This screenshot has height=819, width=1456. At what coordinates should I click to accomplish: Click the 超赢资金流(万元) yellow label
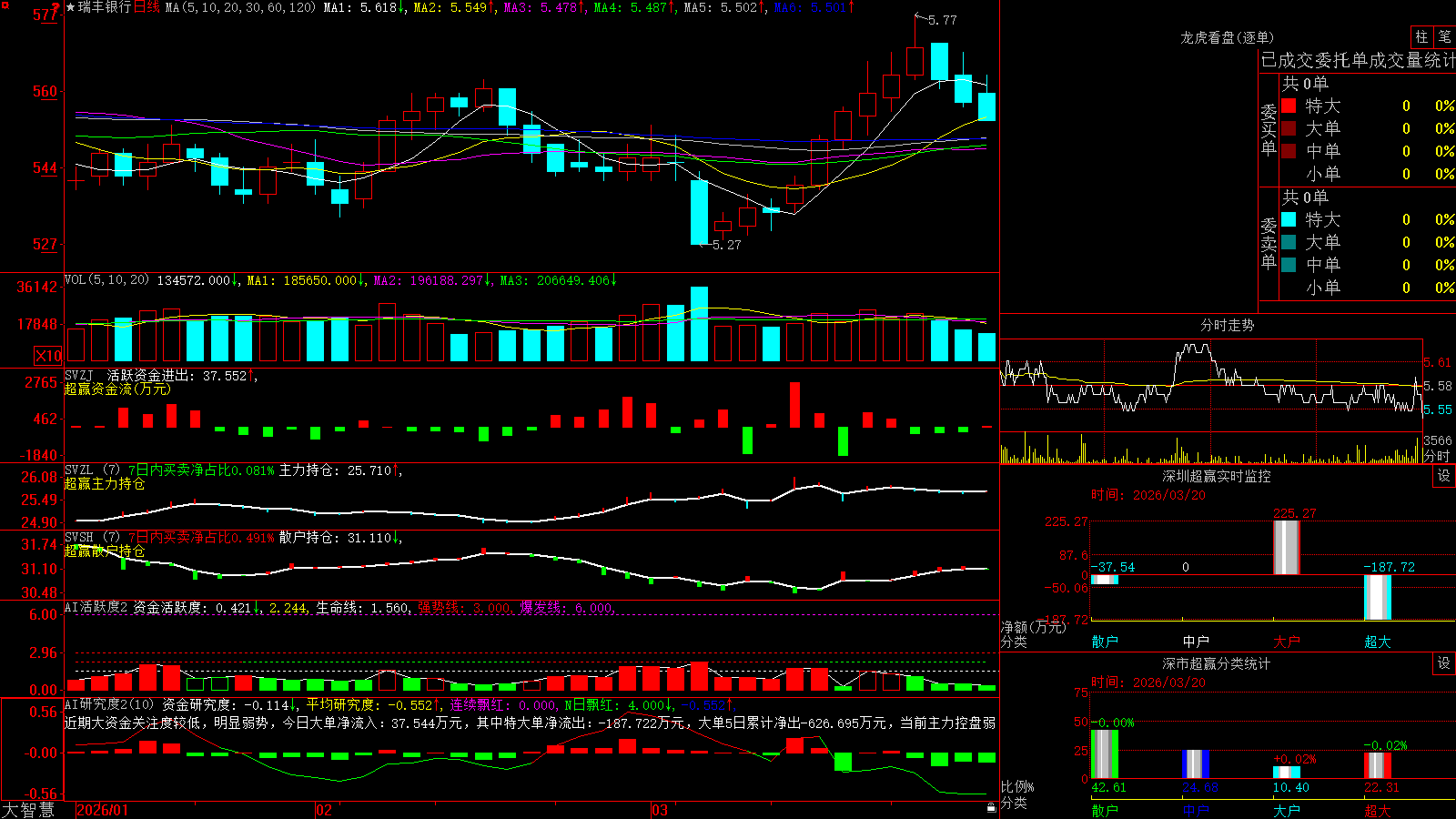[117, 389]
